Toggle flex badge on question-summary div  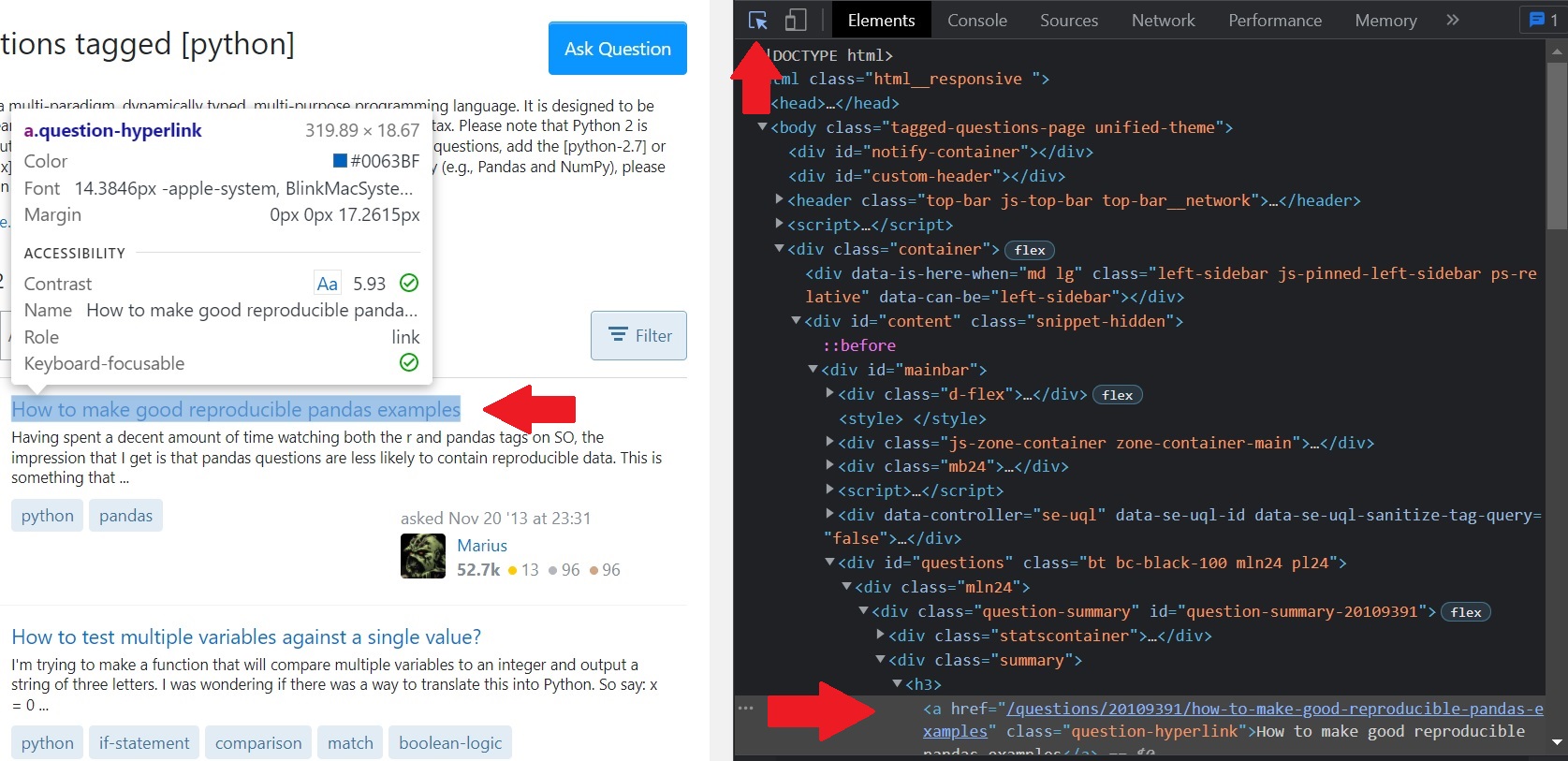[1466, 612]
